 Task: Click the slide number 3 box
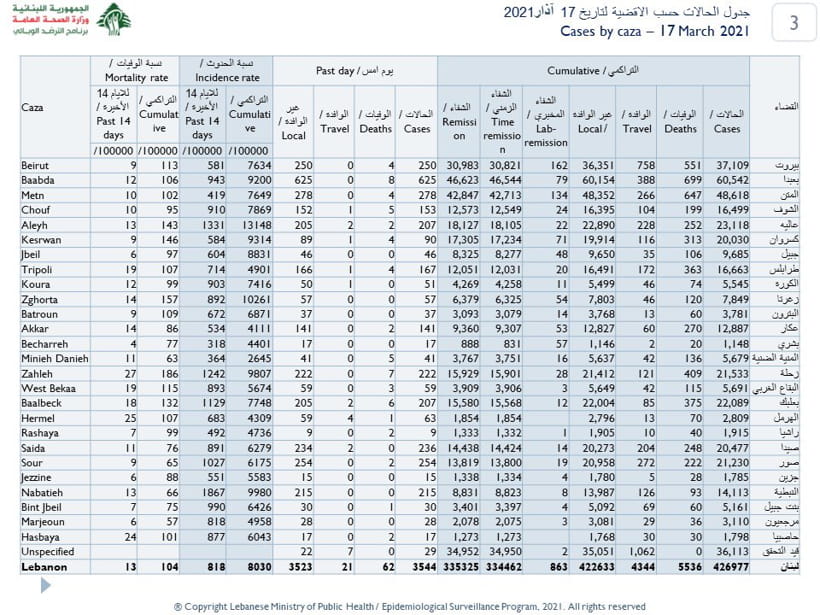(794, 22)
